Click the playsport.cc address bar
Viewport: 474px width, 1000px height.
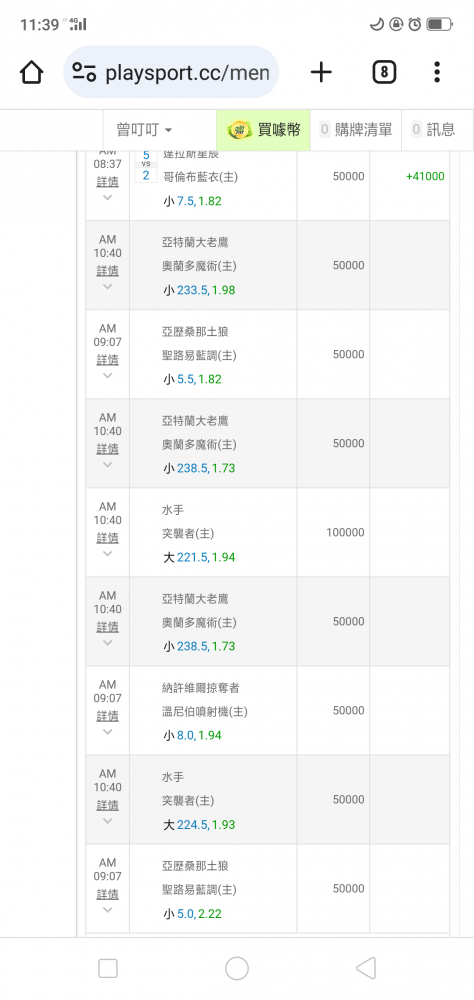[171, 73]
